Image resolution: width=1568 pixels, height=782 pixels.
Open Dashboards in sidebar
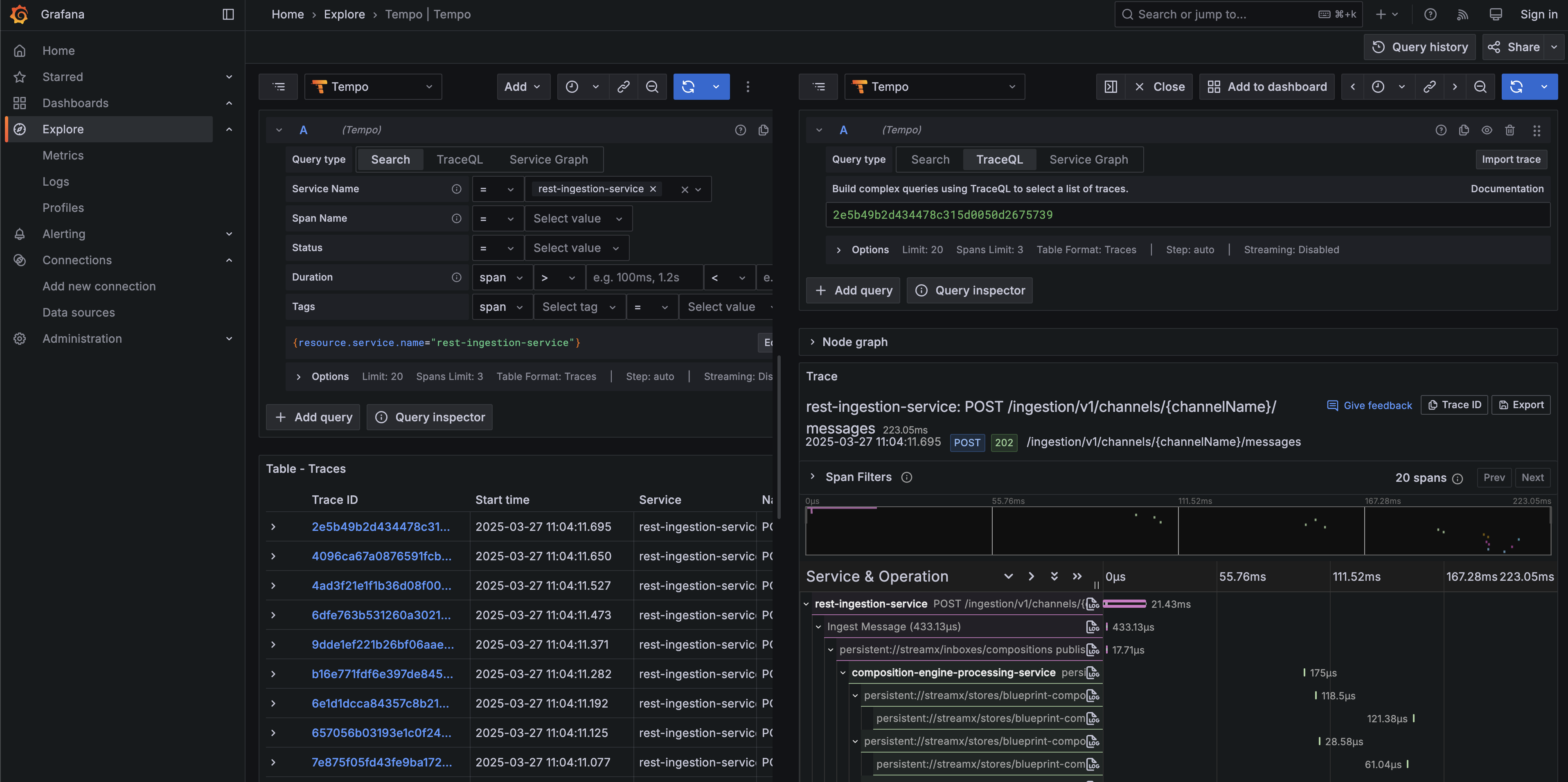(75, 103)
